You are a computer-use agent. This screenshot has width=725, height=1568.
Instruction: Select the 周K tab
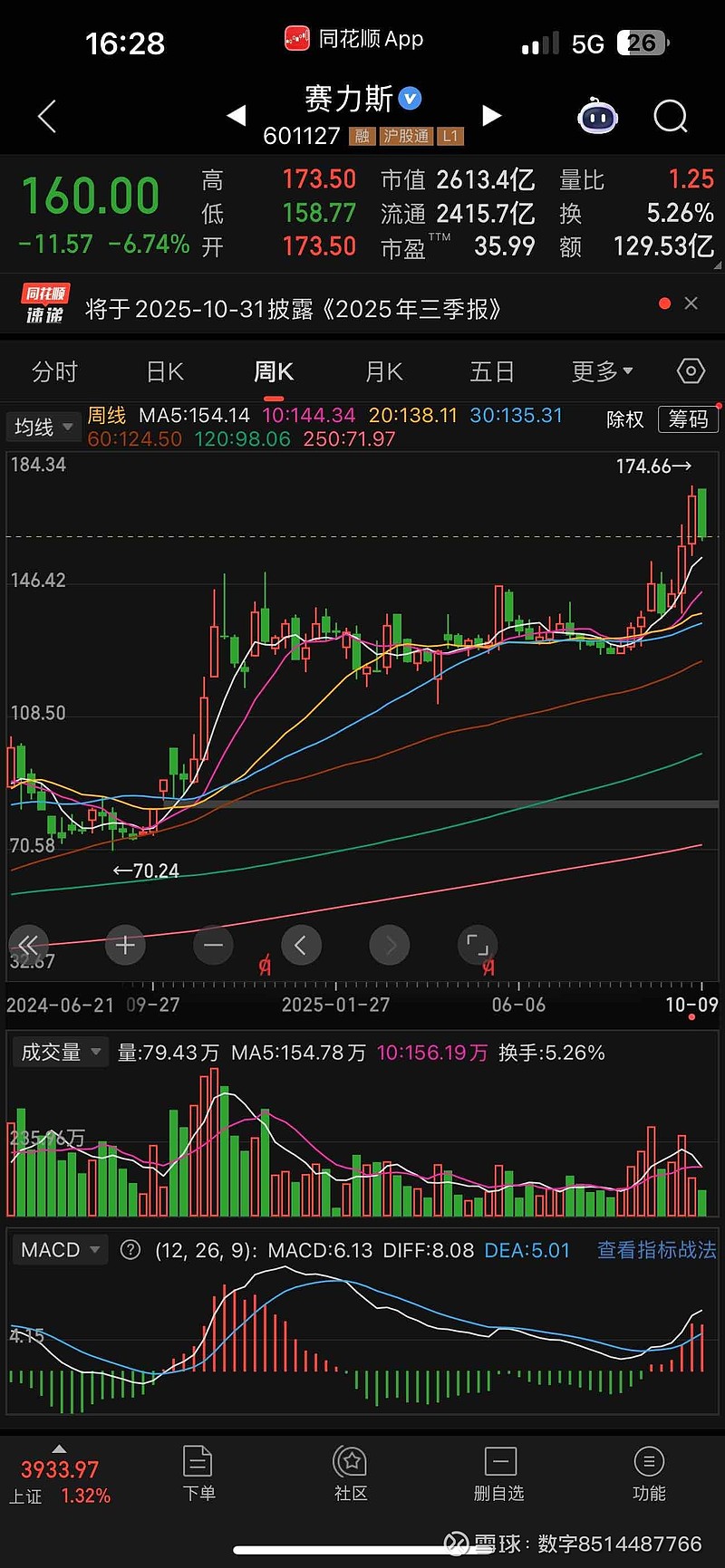pos(274,371)
